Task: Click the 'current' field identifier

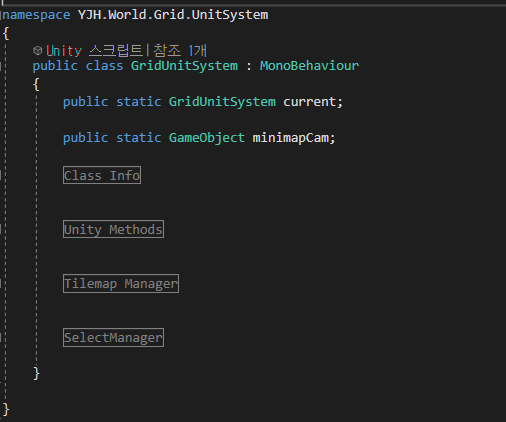Action: click(x=310, y=102)
